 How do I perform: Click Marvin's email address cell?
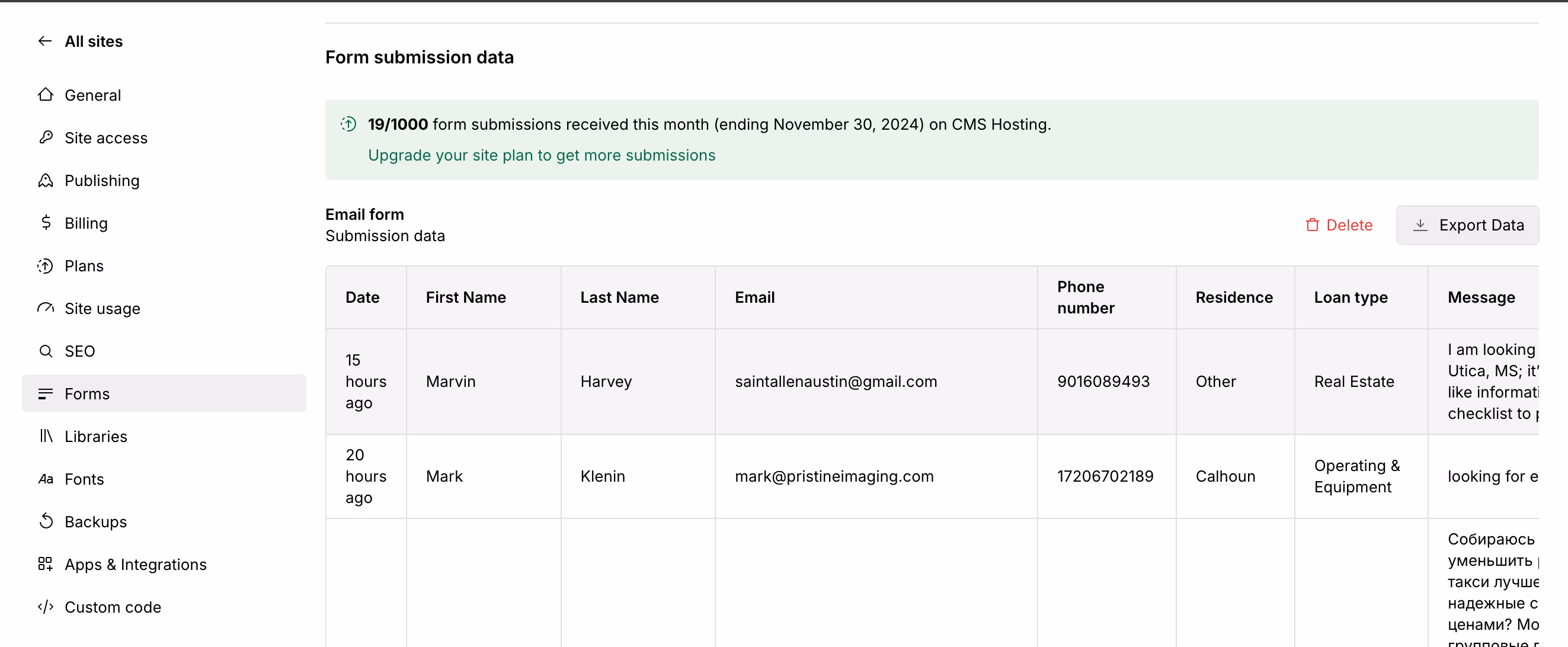[x=835, y=382]
